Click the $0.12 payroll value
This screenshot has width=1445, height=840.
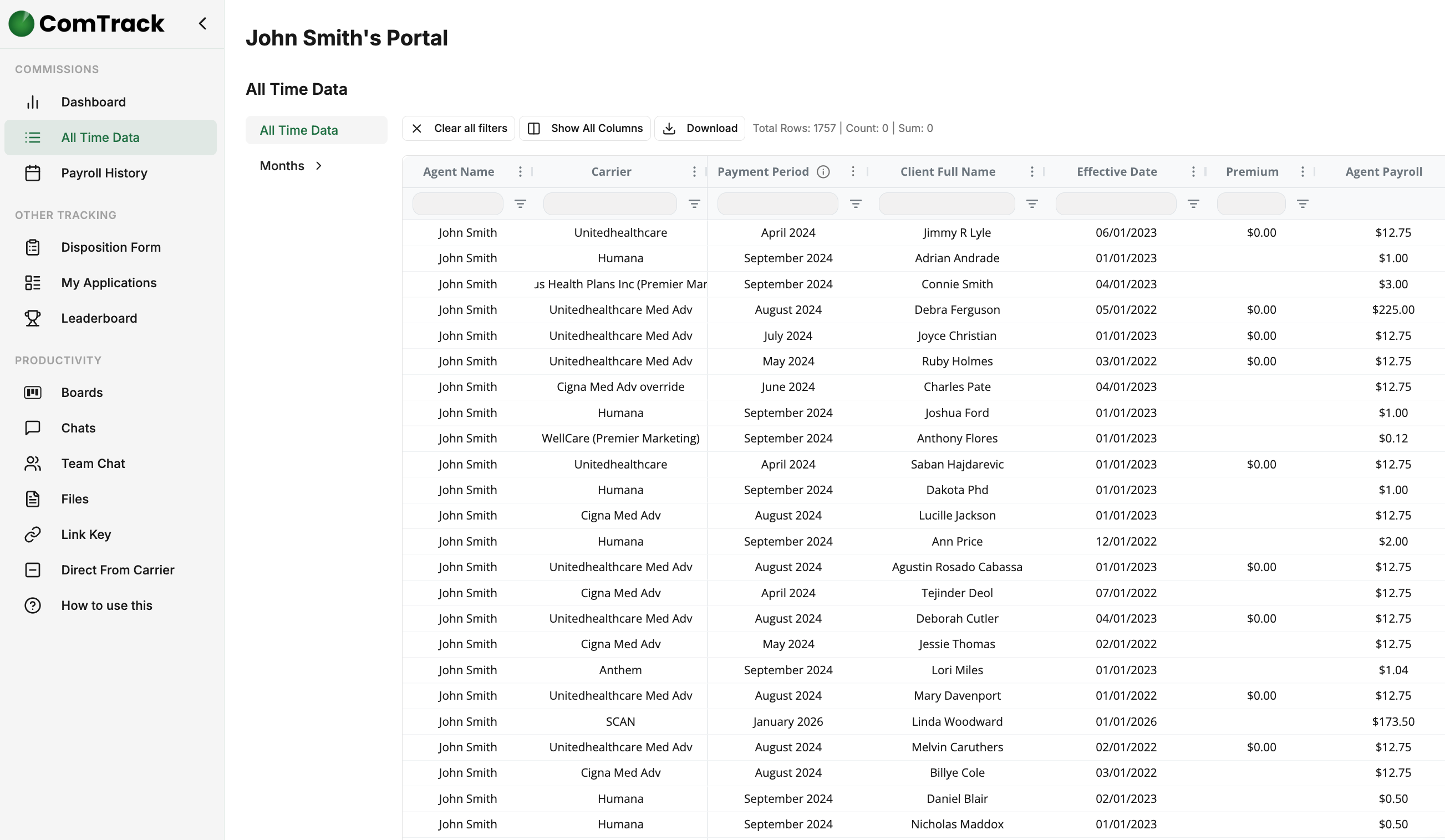click(1393, 439)
